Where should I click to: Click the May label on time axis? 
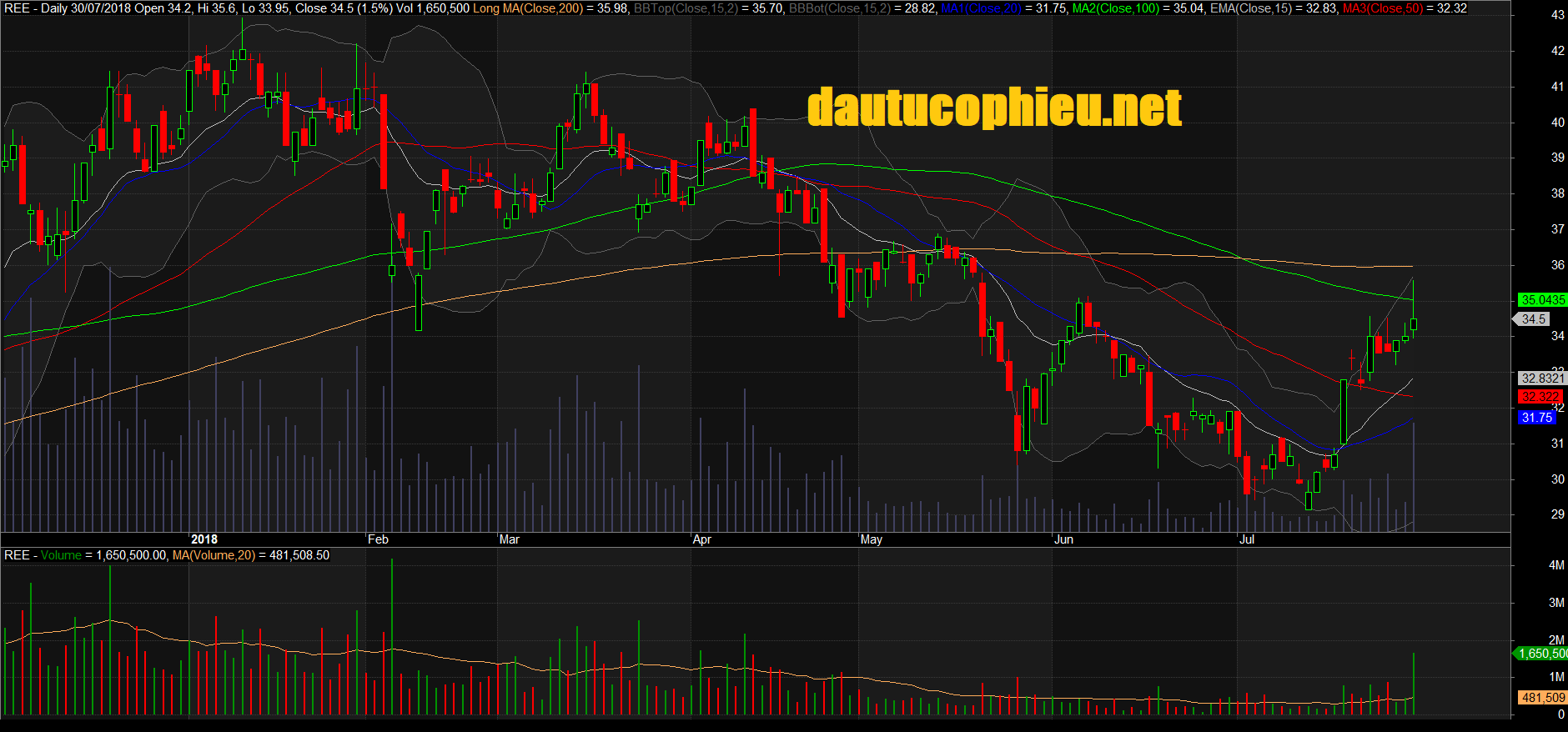pyautogui.click(x=871, y=539)
